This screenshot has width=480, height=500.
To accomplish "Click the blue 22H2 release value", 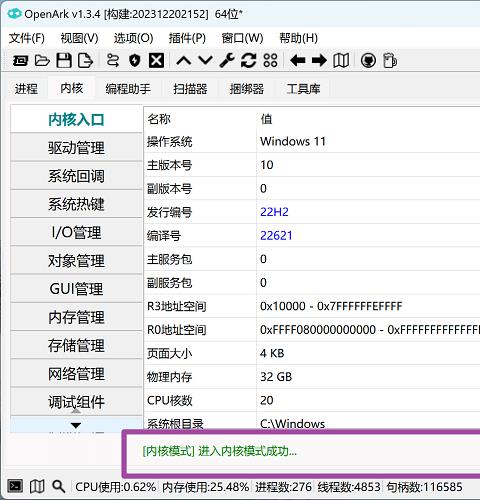I will click(x=274, y=212).
